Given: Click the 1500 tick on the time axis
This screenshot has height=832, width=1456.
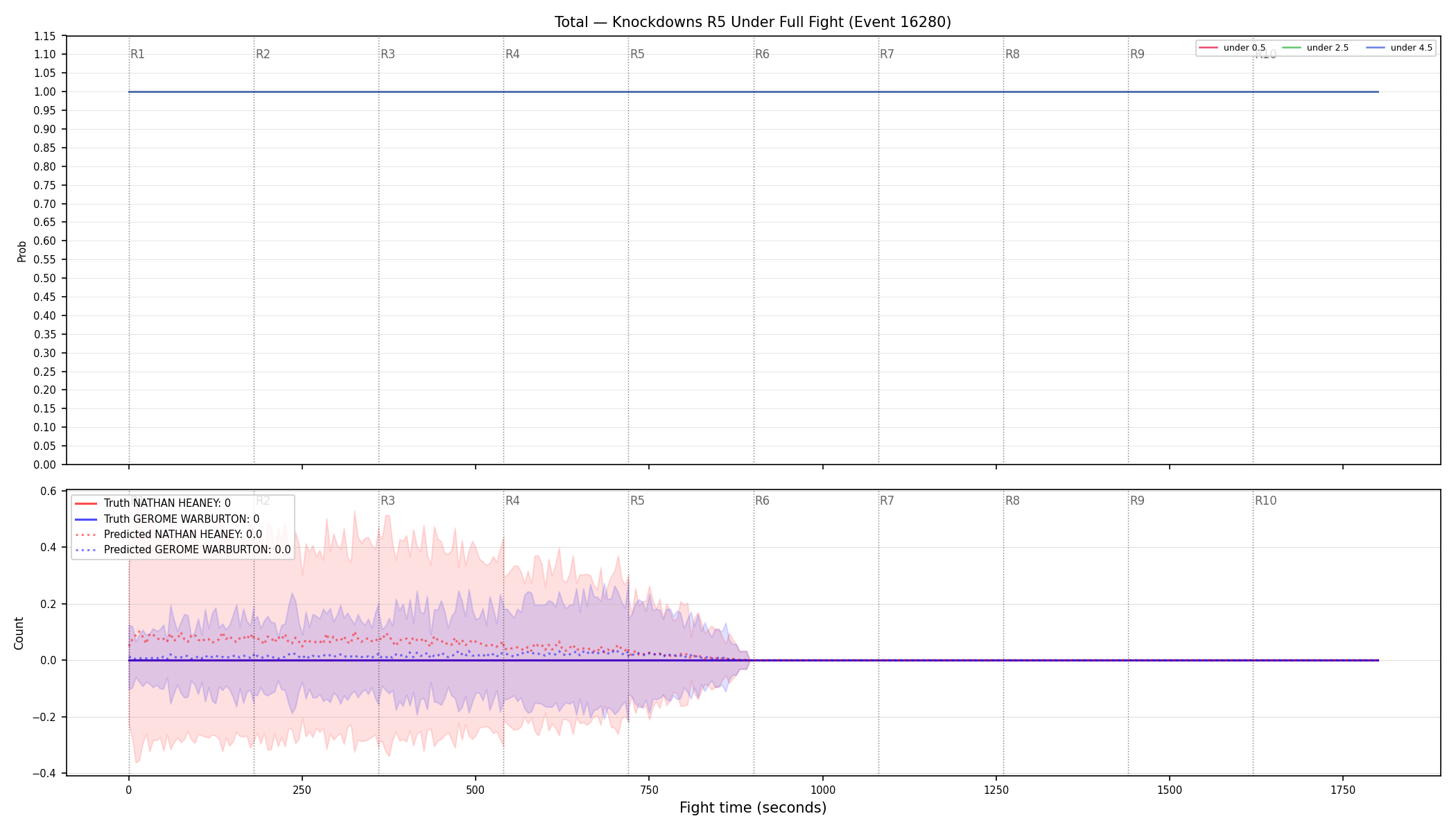Looking at the screenshot, I should pyautogui.click(x=1170, y=790).
